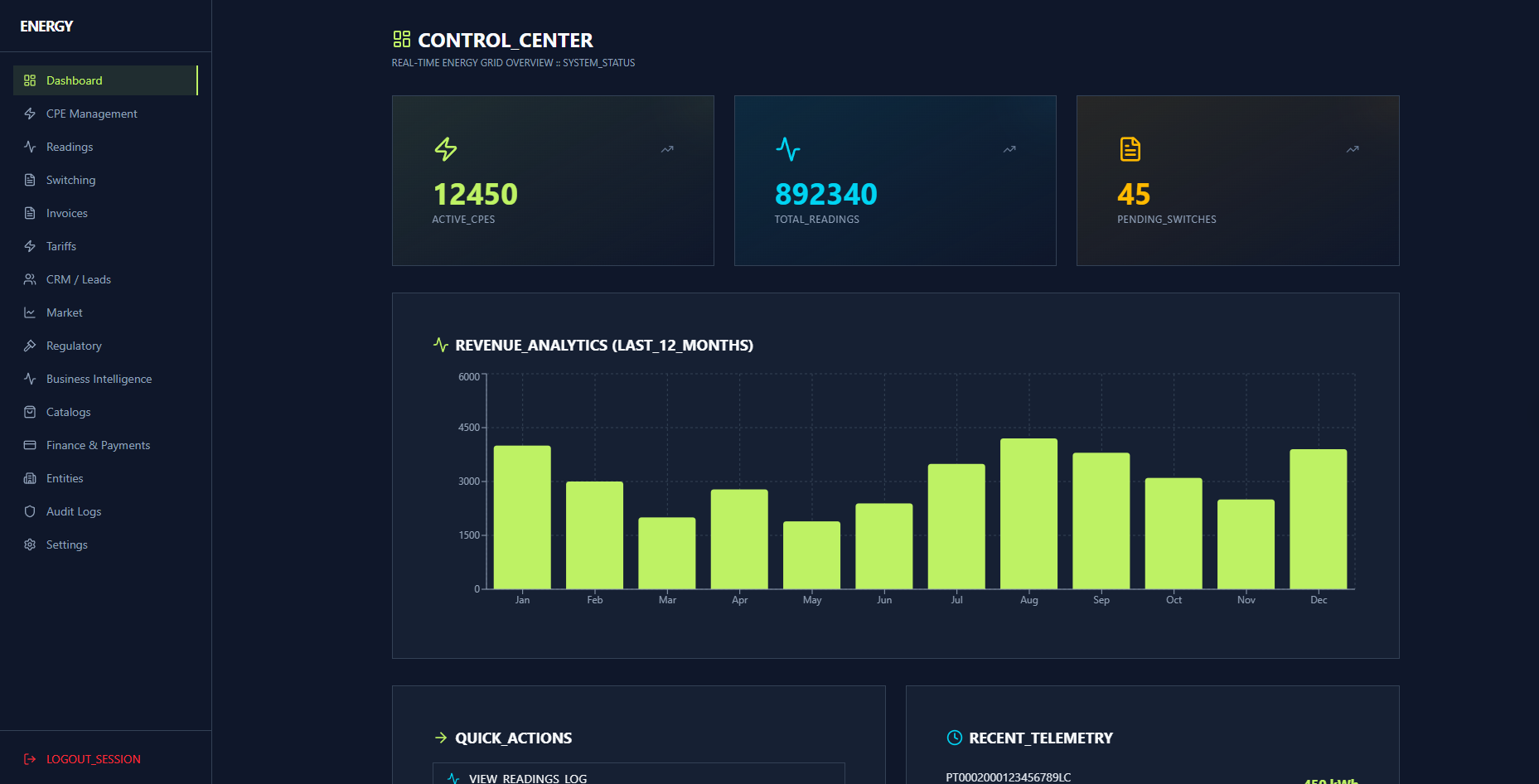
Task: Click the pulse icon next to Readings
Action: point(30,147)
